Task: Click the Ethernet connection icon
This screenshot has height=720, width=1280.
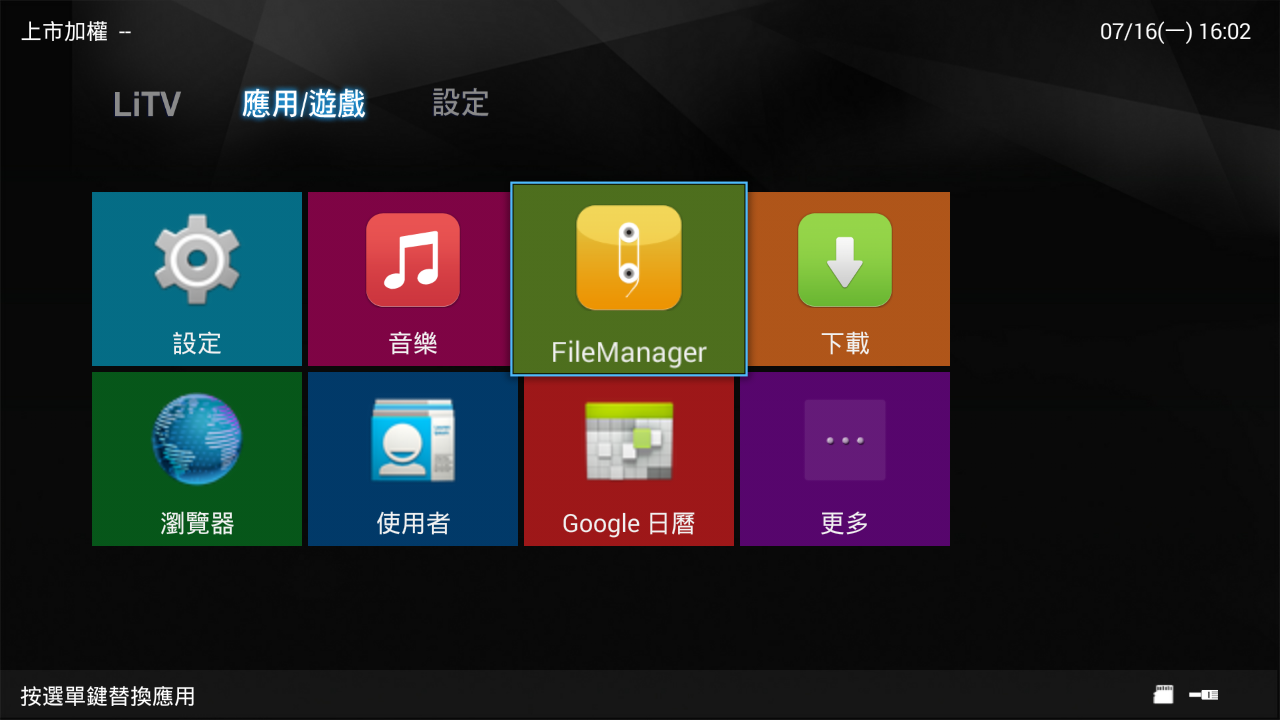Action: pos(1204,694)
